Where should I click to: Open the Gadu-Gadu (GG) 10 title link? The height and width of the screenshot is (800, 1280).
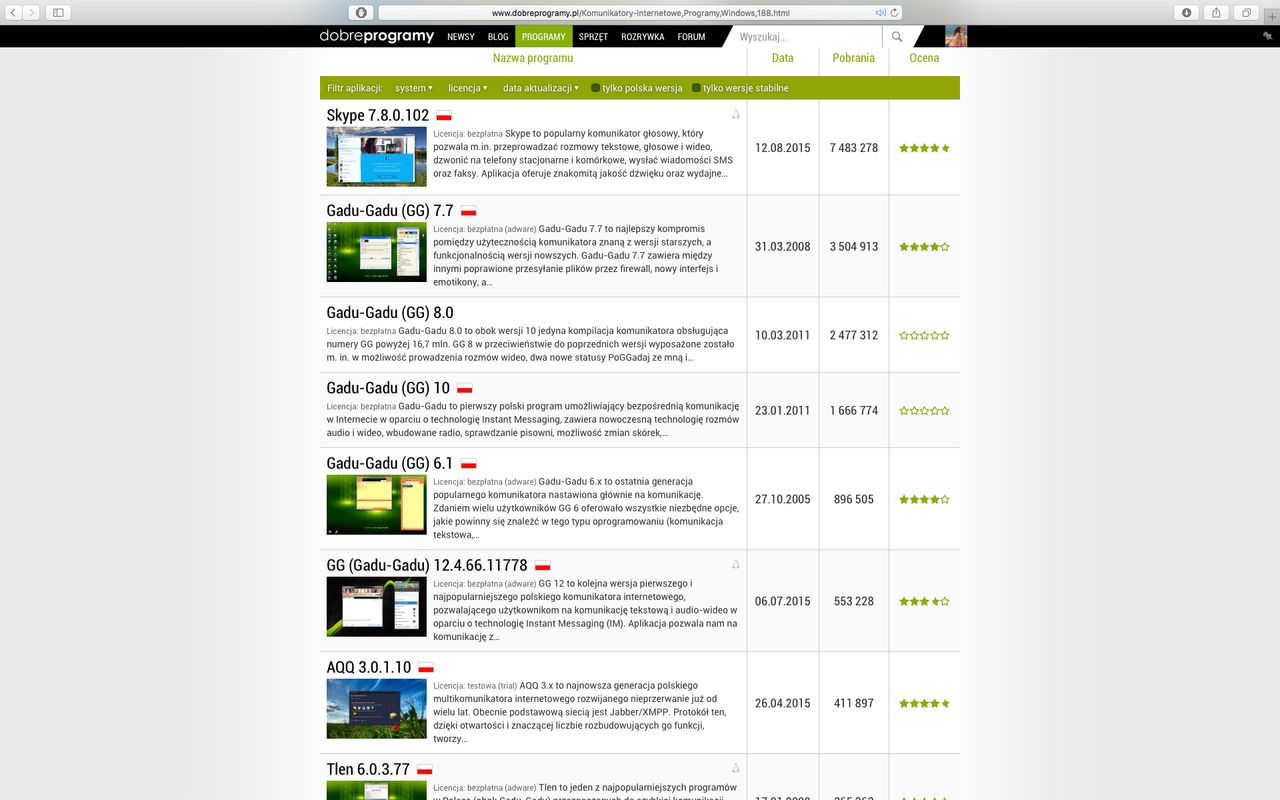(388, 388)
